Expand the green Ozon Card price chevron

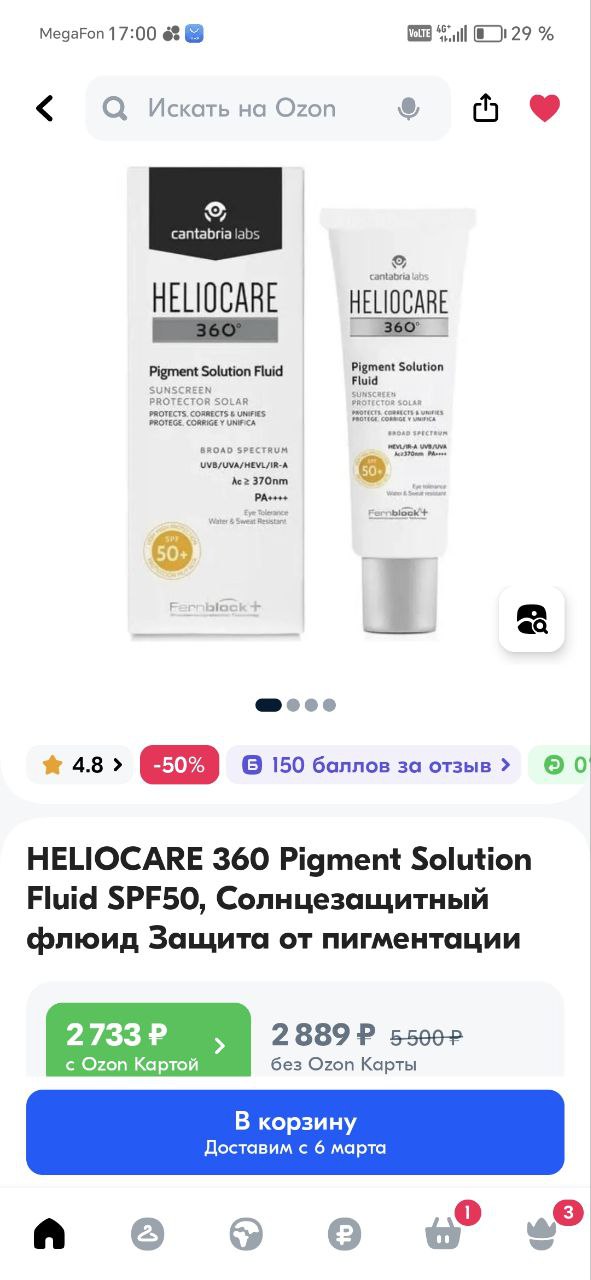[220, 1046]
